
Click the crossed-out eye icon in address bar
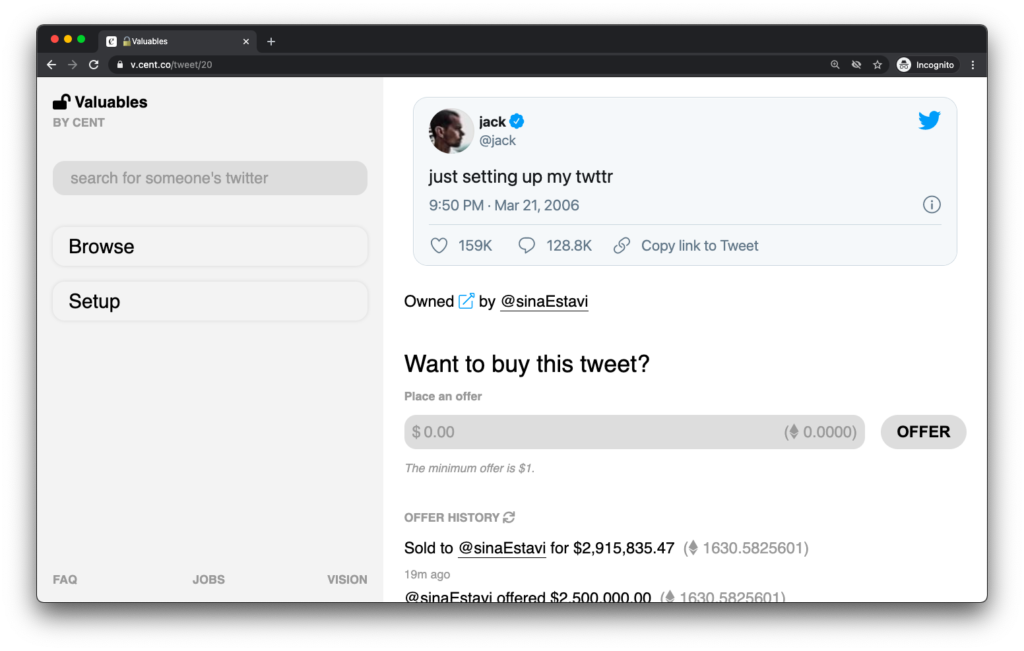pos(856,65)
